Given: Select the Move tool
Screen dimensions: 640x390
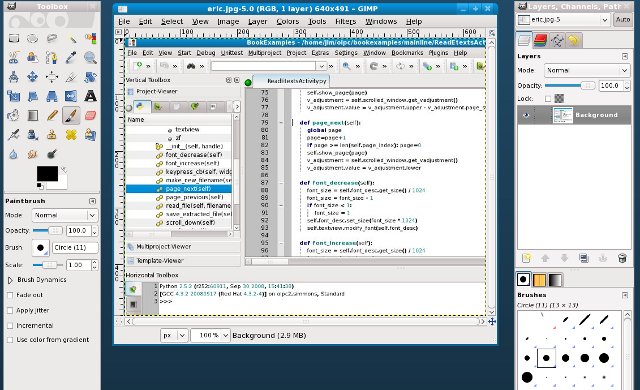Looking at the screenshot, I should [33, 77].
